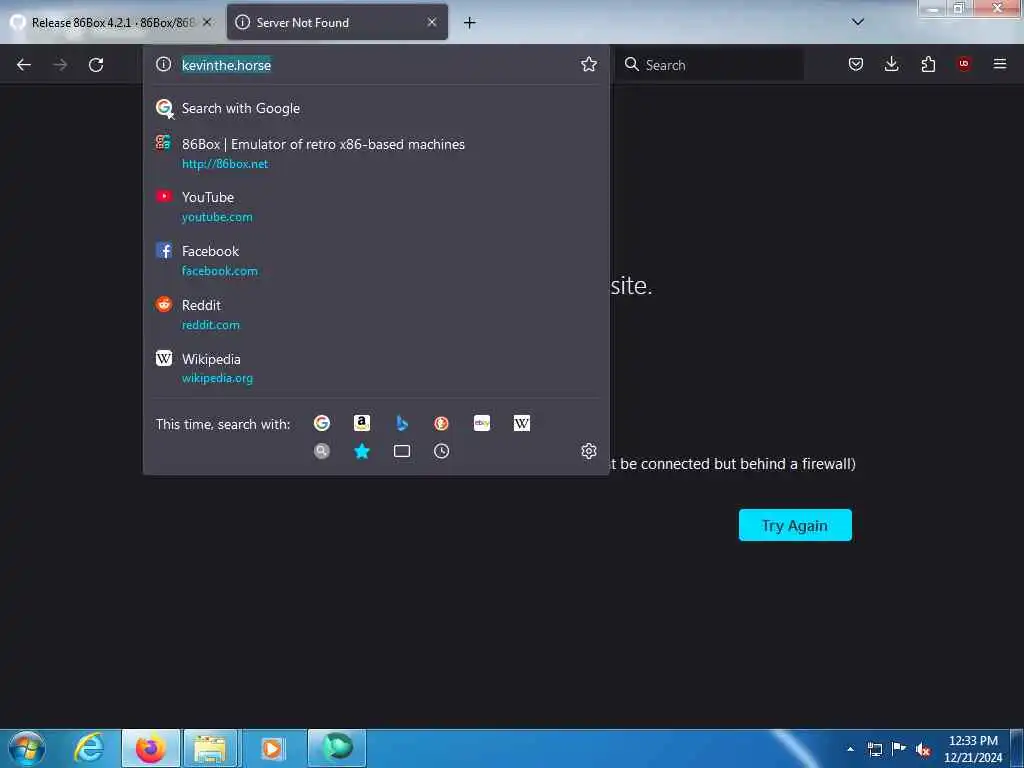Reload the current page
This screenshot has width=1024, height=768.
pos(96,65)
